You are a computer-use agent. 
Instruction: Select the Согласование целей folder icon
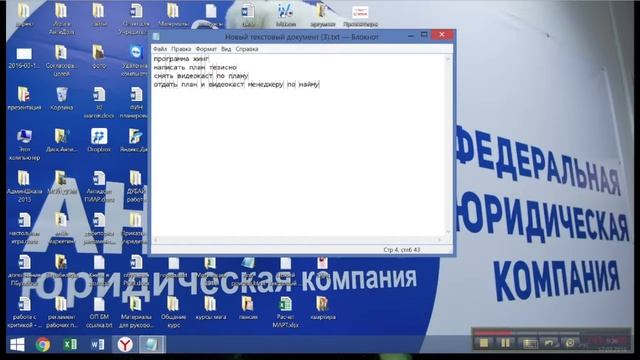click(61, 61)
